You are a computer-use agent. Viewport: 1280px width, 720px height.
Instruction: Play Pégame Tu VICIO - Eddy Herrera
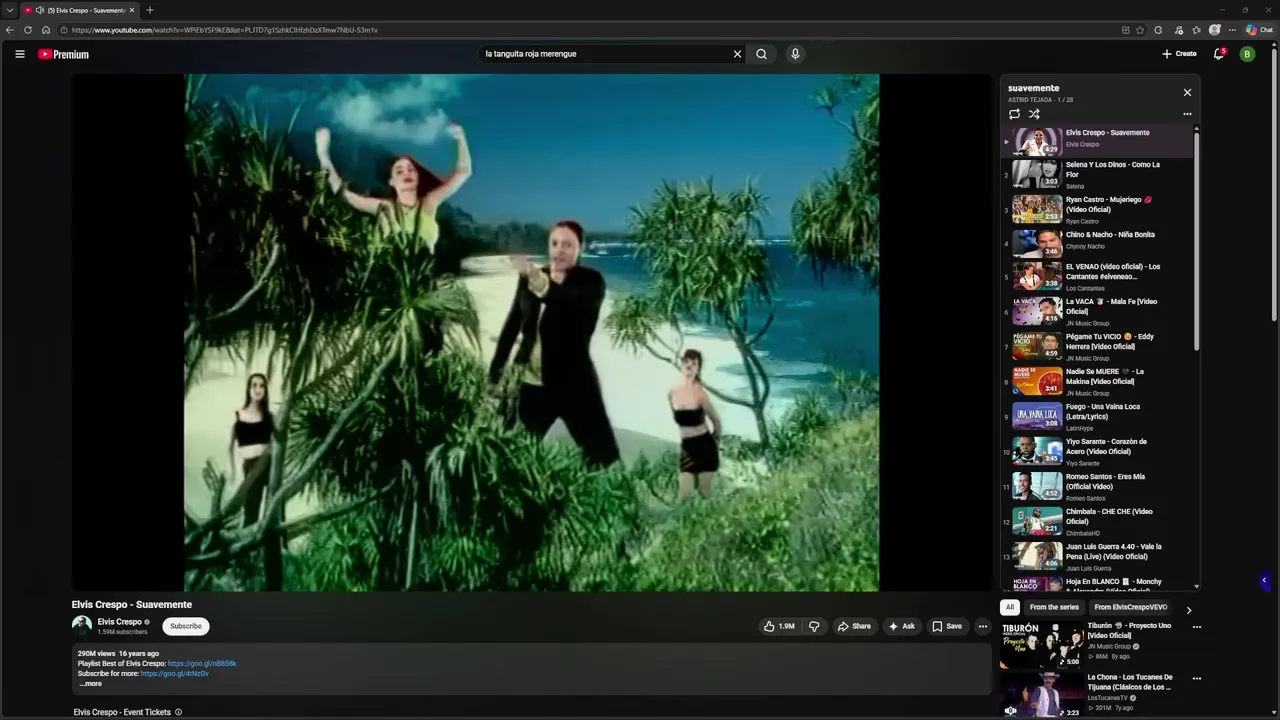(1097, 347)
